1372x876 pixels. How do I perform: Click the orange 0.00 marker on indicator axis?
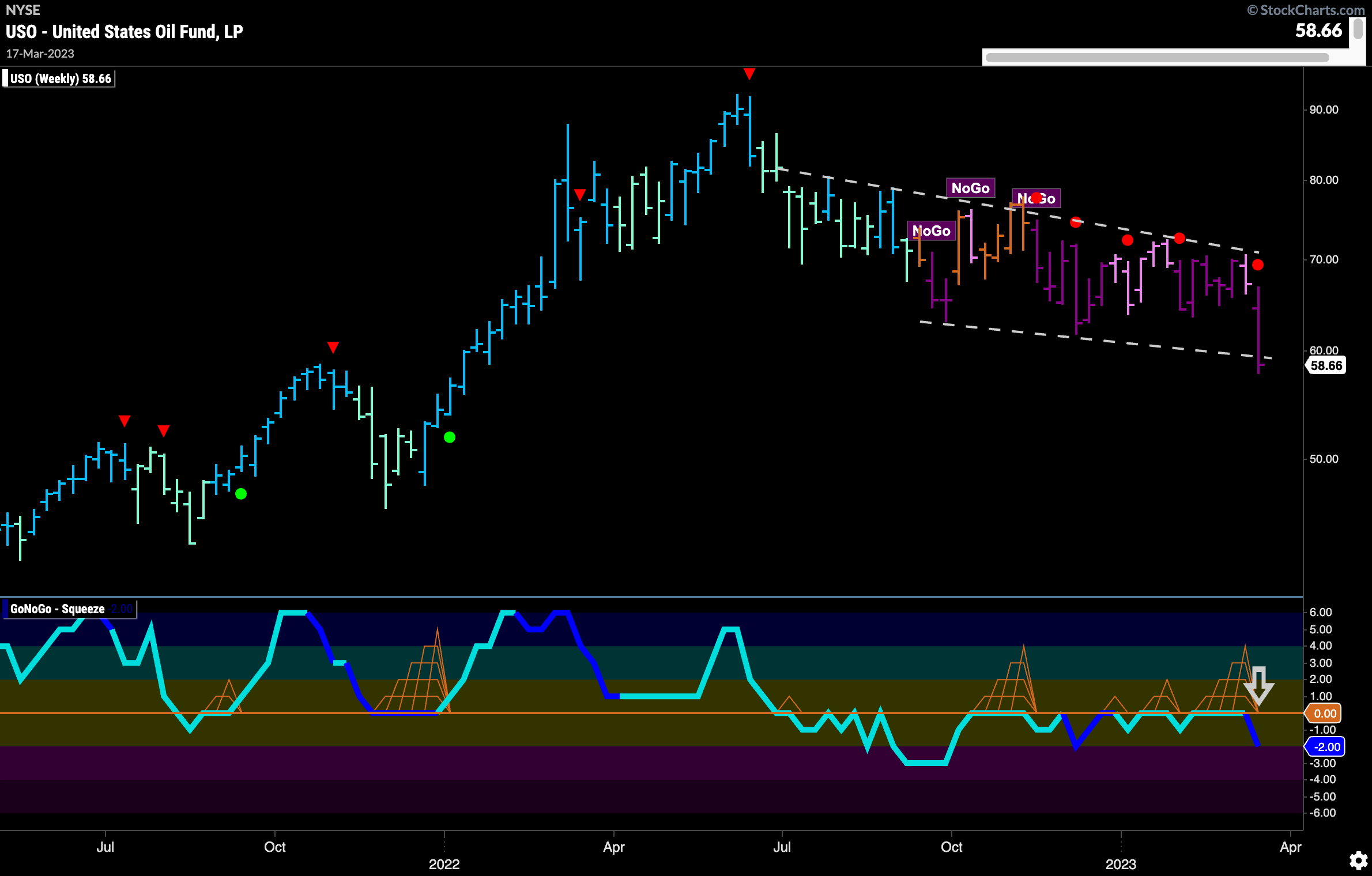1324,713
